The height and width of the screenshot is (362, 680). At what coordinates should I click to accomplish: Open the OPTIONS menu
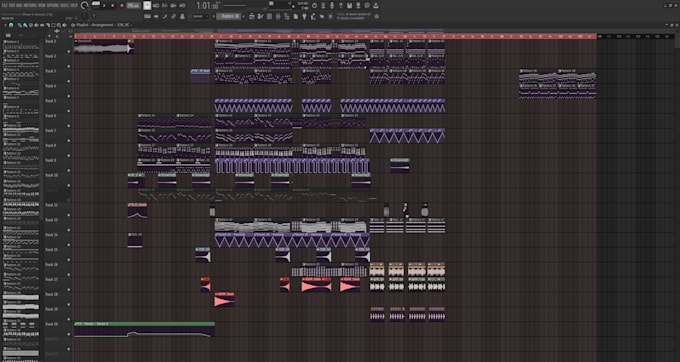[x=53, y=5]
